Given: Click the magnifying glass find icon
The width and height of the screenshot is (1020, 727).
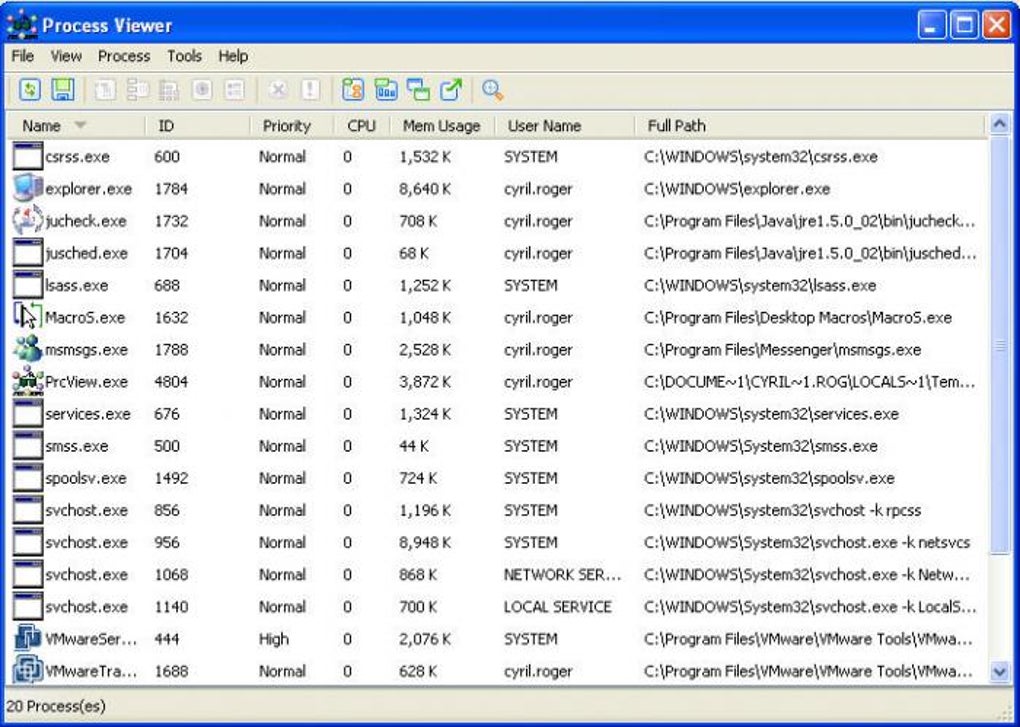Looking at the screenshot, I should pos(492,90).
